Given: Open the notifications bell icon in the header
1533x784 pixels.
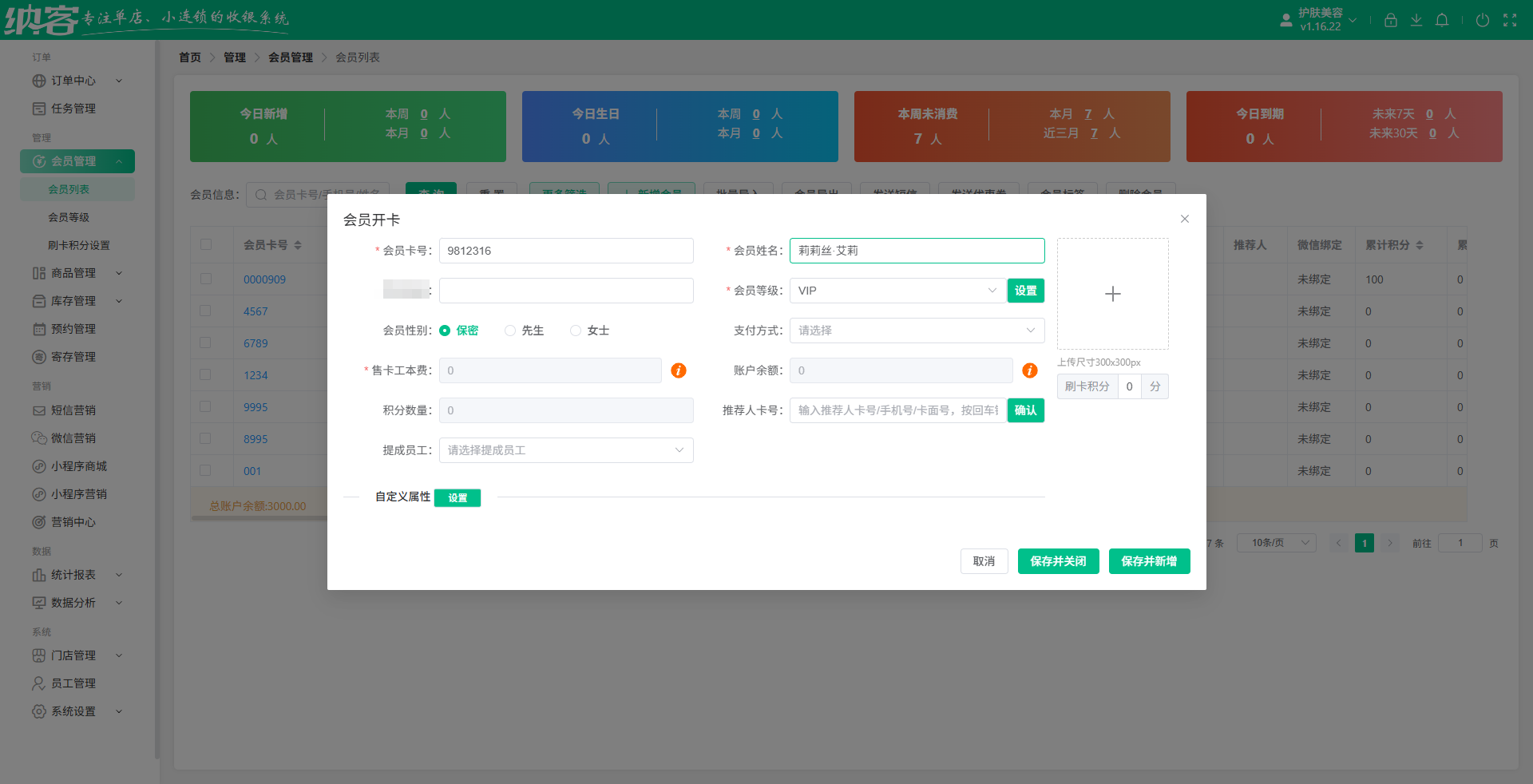Looking at the screenshot, I should click(x=1442, y=20).
